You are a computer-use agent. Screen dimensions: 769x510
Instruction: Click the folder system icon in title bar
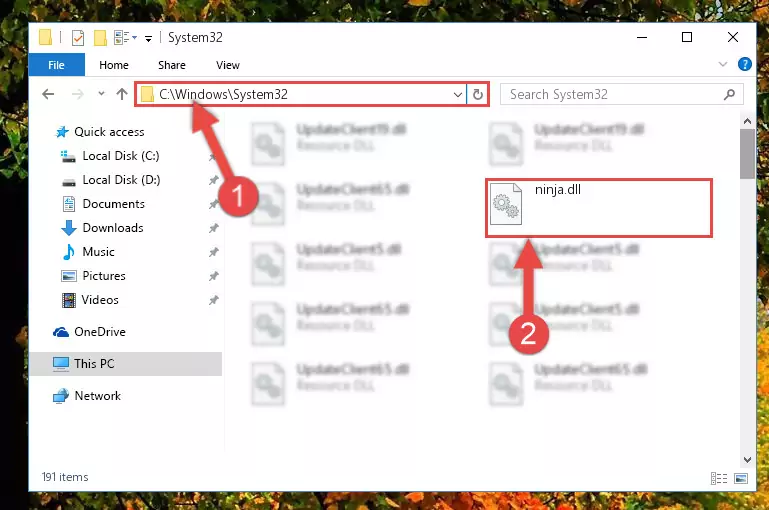[45, 37]
